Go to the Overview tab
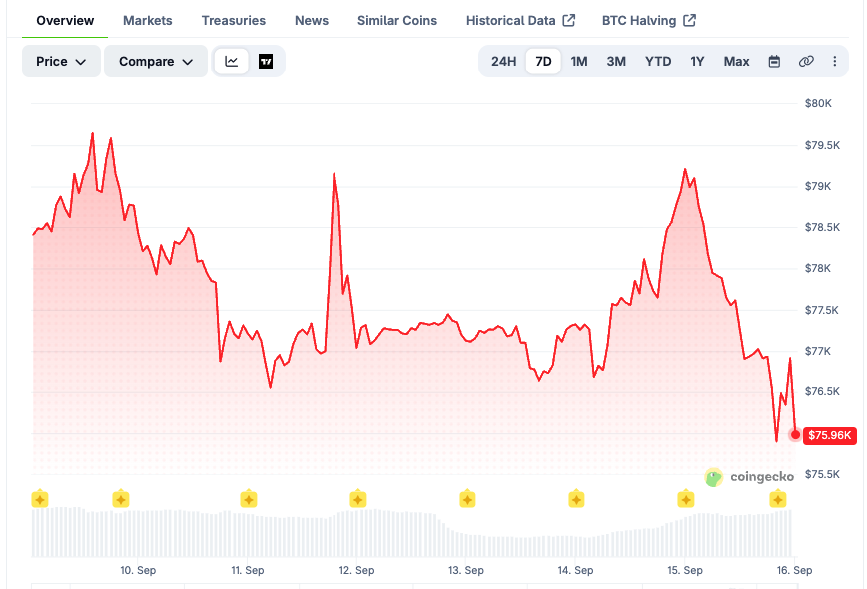 coord(65,20)
